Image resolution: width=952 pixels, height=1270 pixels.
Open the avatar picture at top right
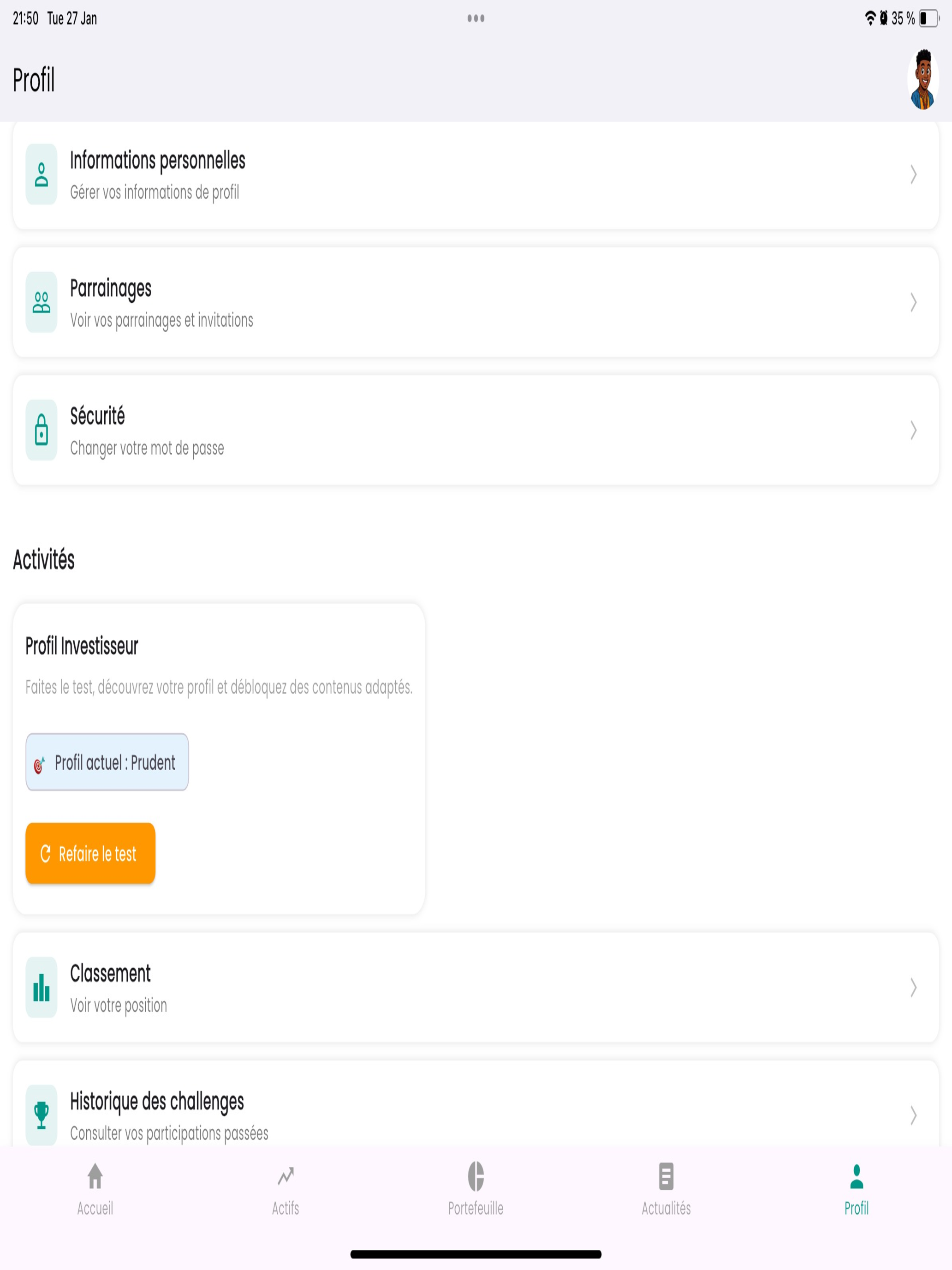click(923, 80)
